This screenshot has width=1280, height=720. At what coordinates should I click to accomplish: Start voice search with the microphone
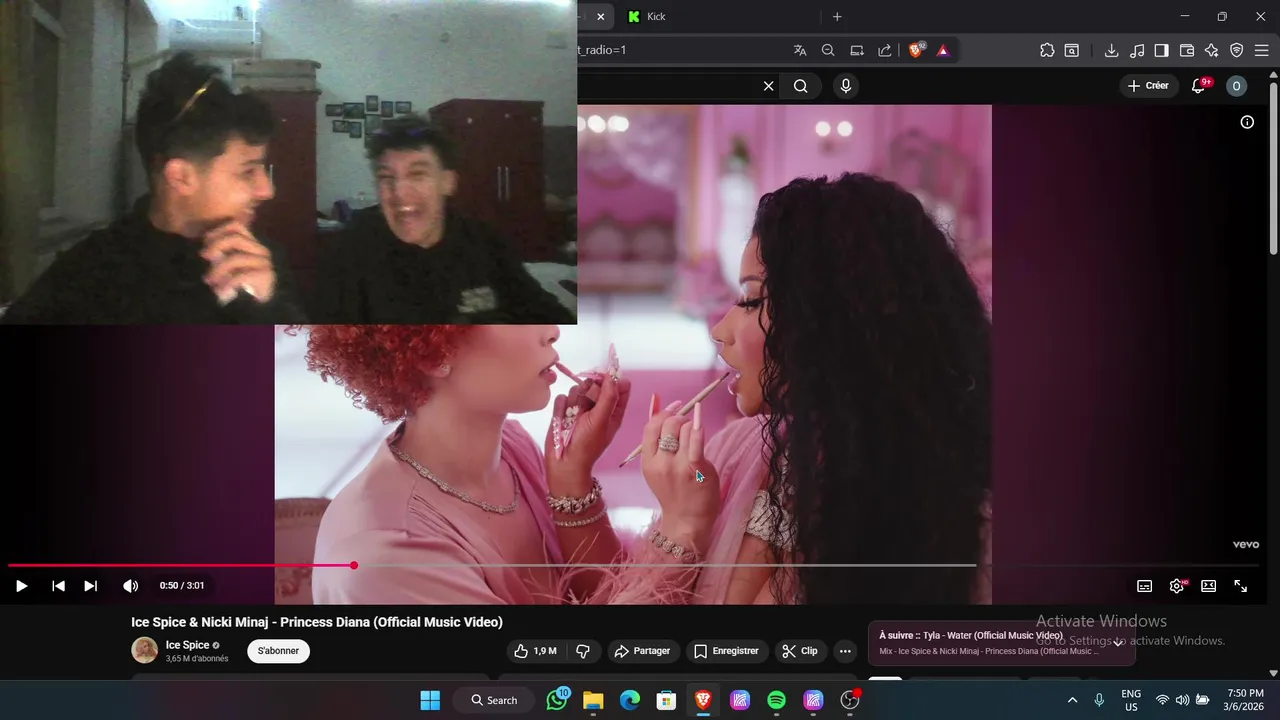tap(846, 86)
